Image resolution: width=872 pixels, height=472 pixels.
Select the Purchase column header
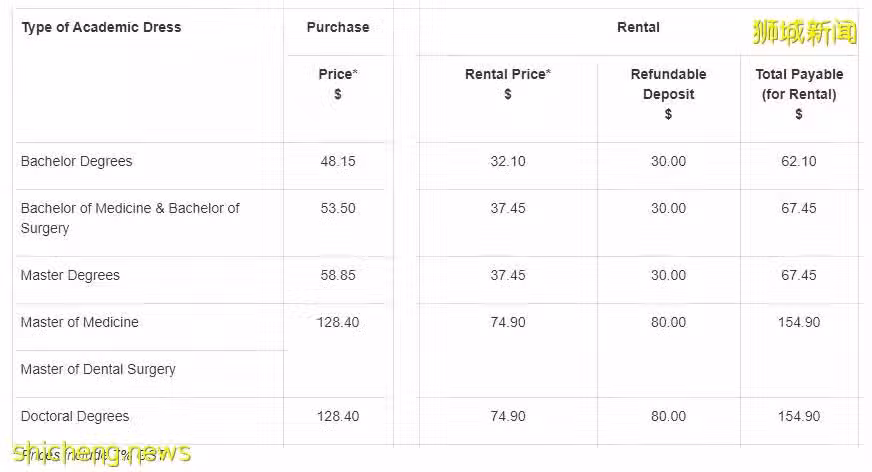point(338,27)
